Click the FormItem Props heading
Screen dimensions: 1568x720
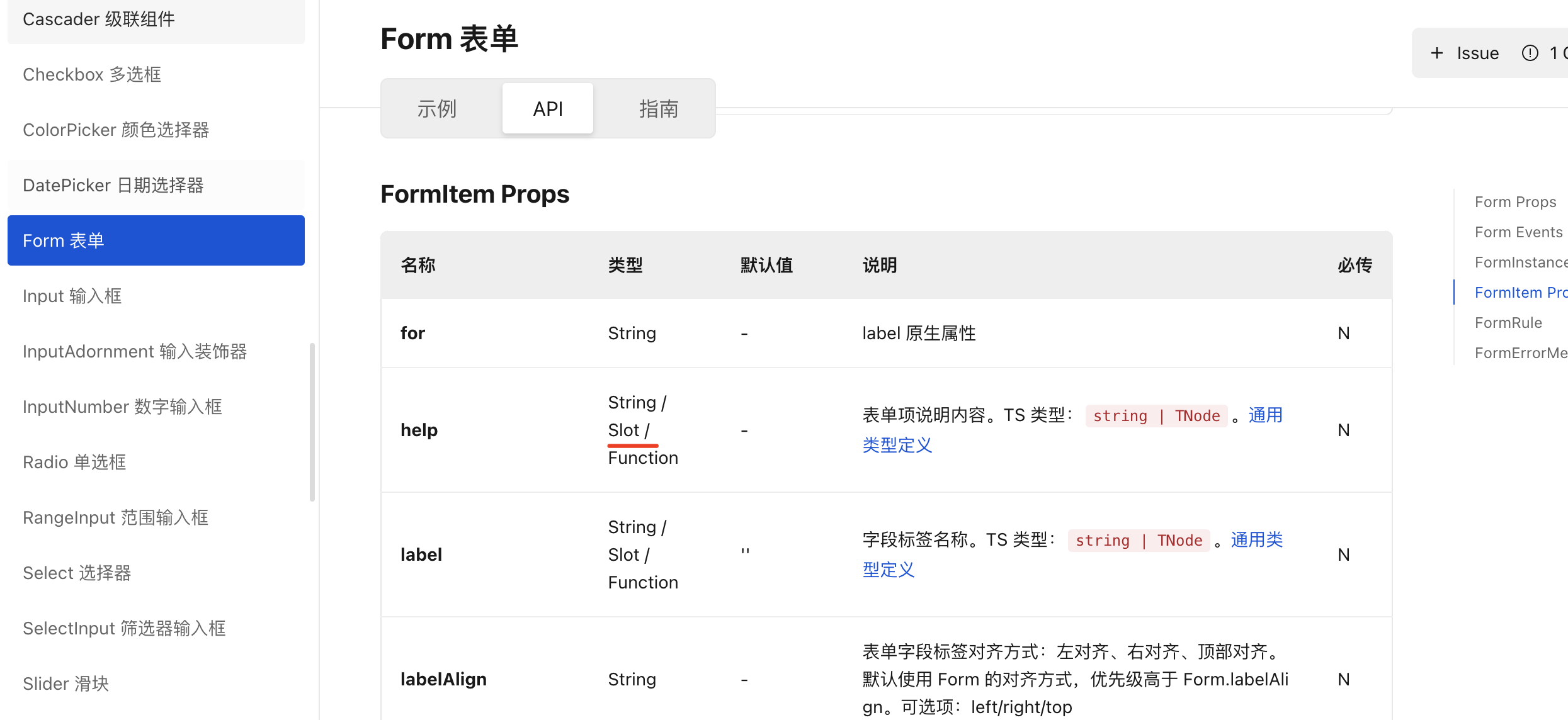pos(475,194)
